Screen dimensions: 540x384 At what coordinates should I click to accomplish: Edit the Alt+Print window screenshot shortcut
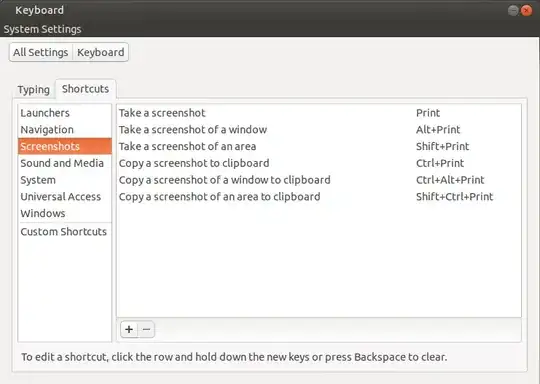(438, 130)
